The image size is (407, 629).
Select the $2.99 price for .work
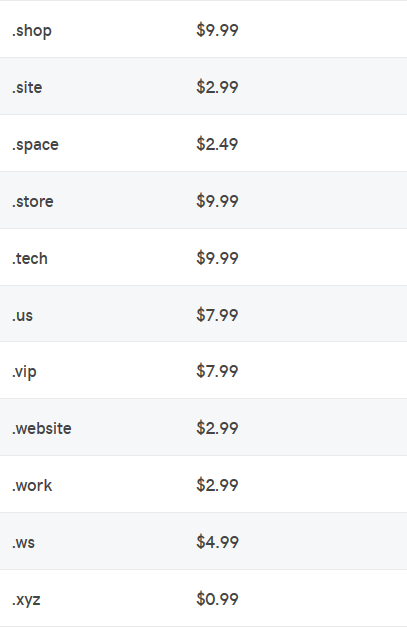[217, 485]
